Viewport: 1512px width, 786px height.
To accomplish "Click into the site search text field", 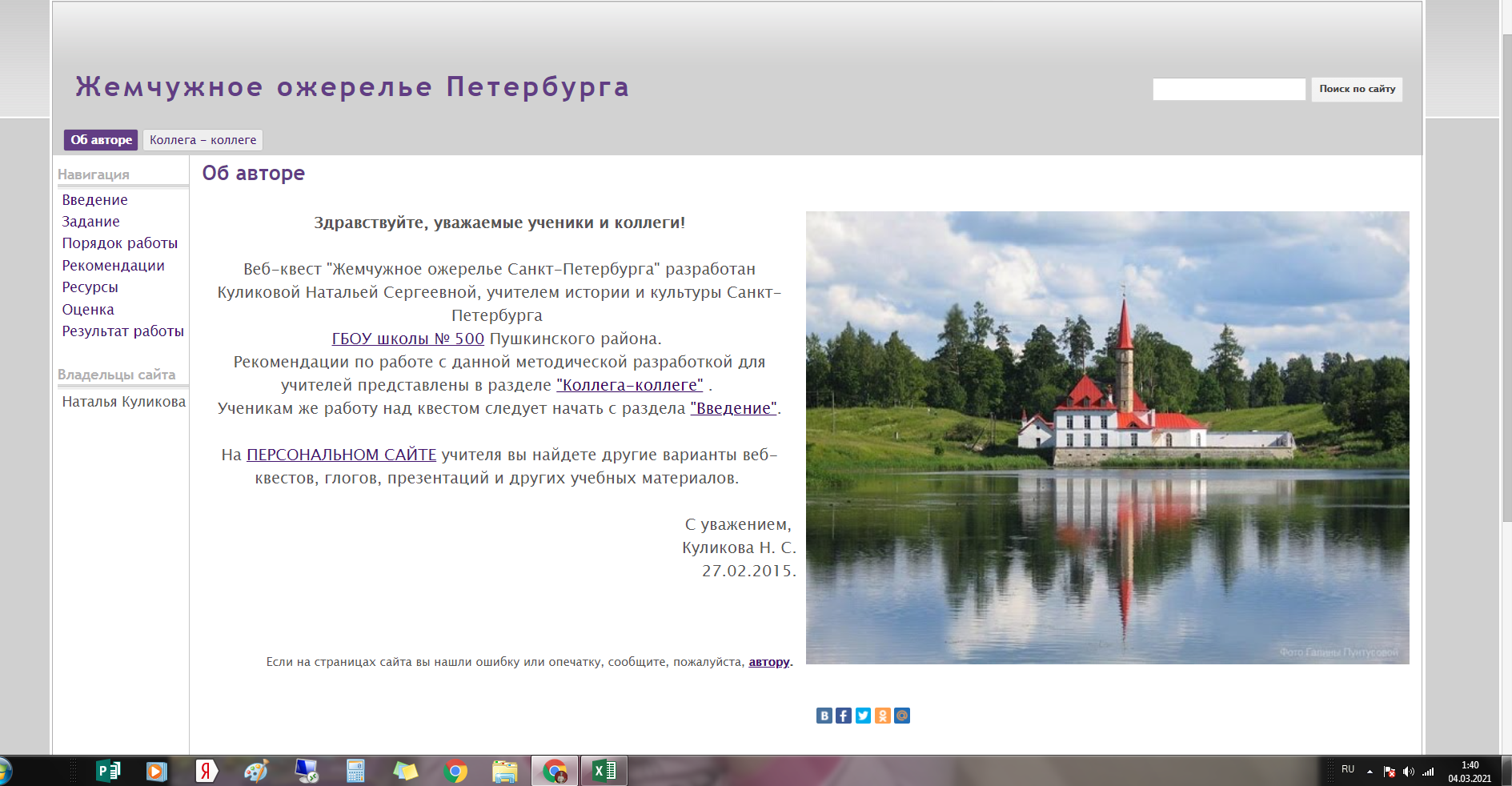I will pyautogui.click(x=1229, y=89).
